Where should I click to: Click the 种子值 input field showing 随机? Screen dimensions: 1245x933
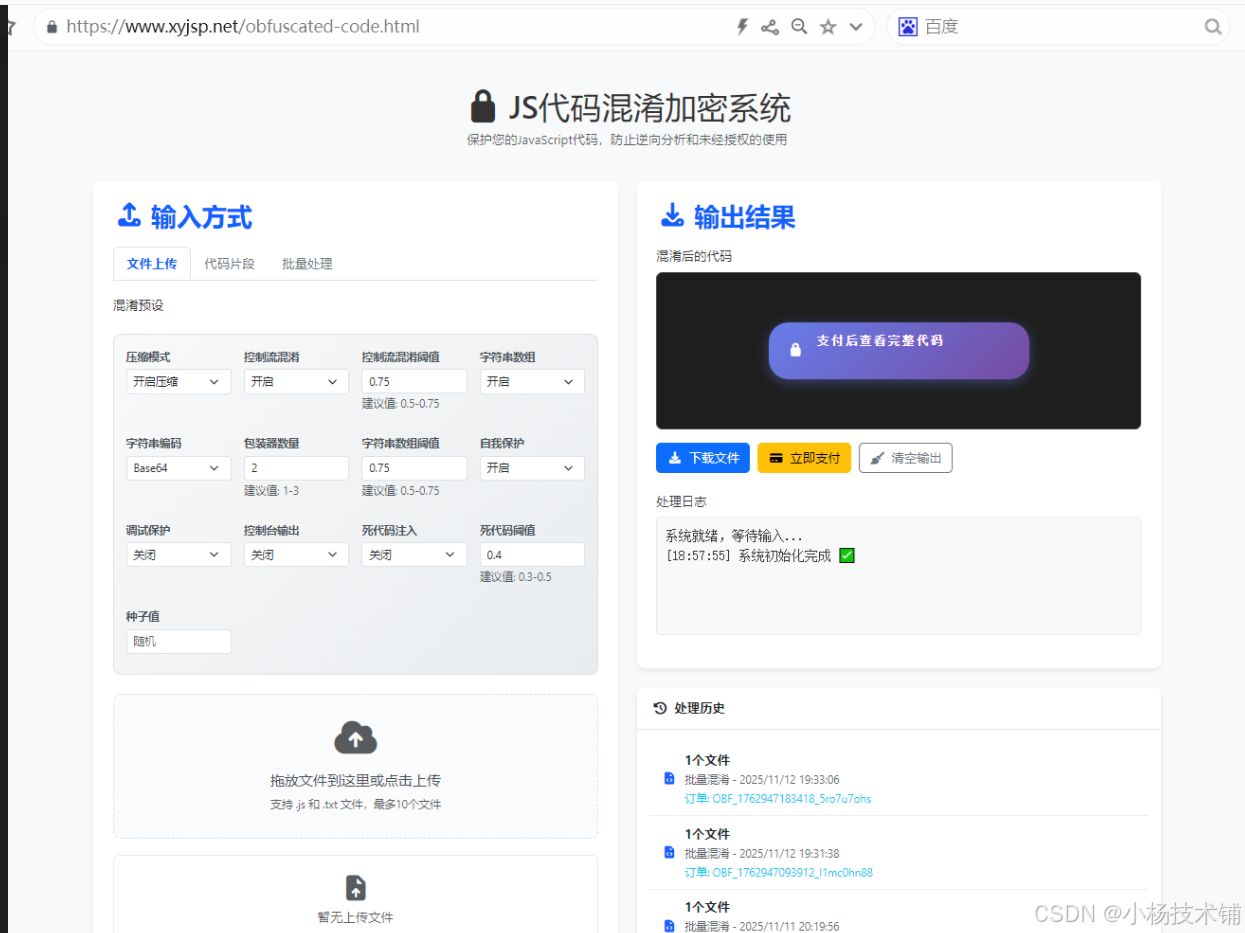pos(178,641)
